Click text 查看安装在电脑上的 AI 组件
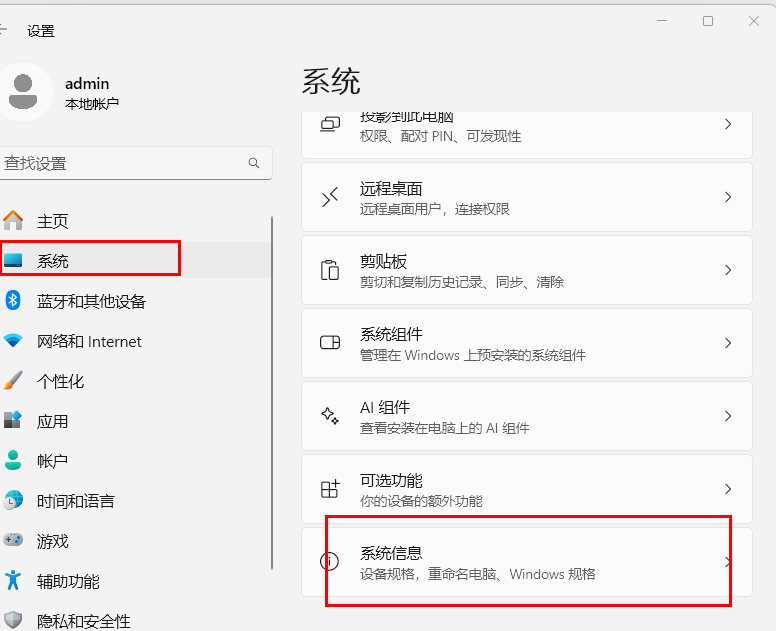 (444, 428)
